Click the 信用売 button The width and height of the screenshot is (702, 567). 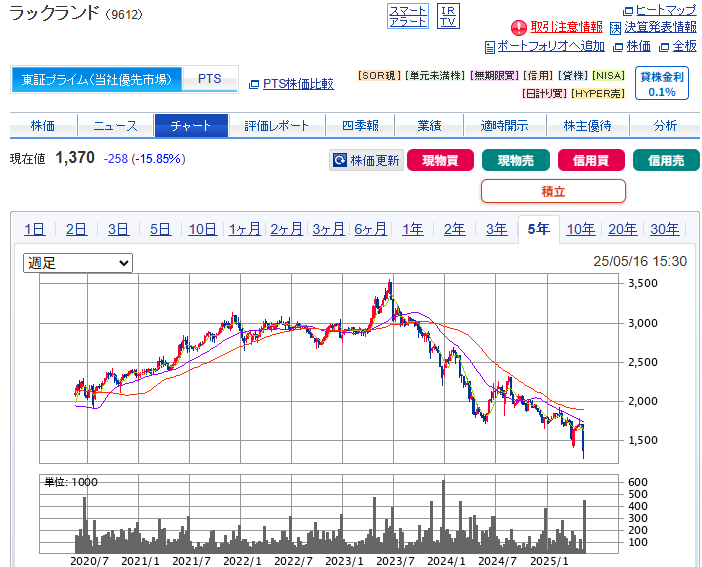[x=666, y=160]
